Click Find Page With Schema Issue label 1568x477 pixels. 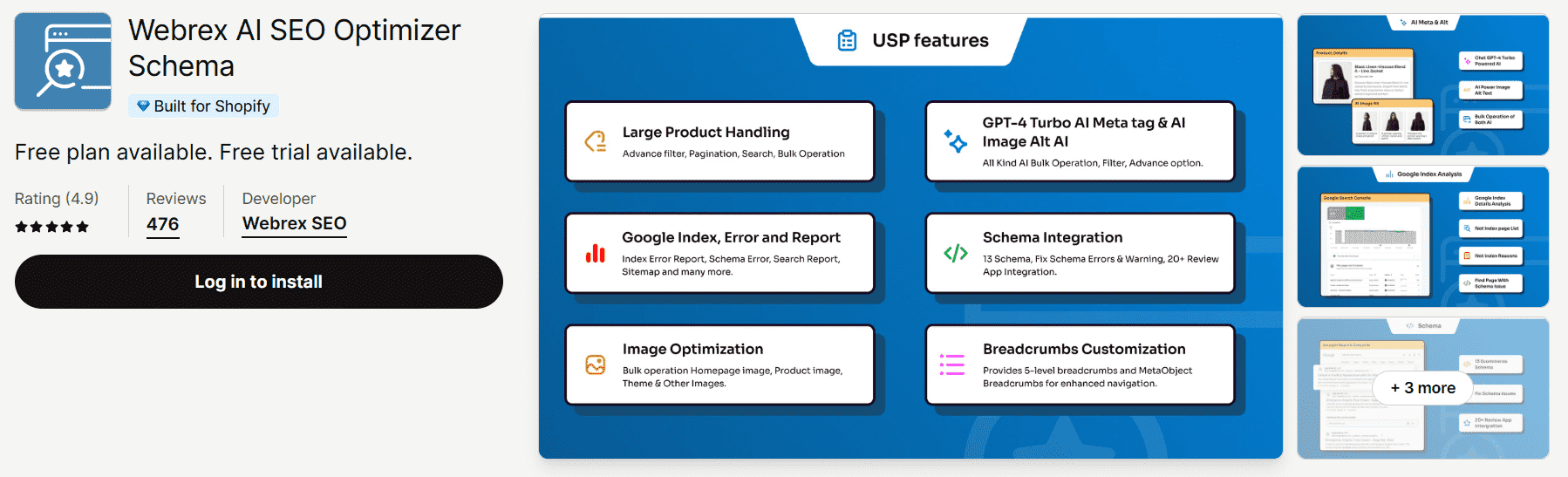(1491, 283)
